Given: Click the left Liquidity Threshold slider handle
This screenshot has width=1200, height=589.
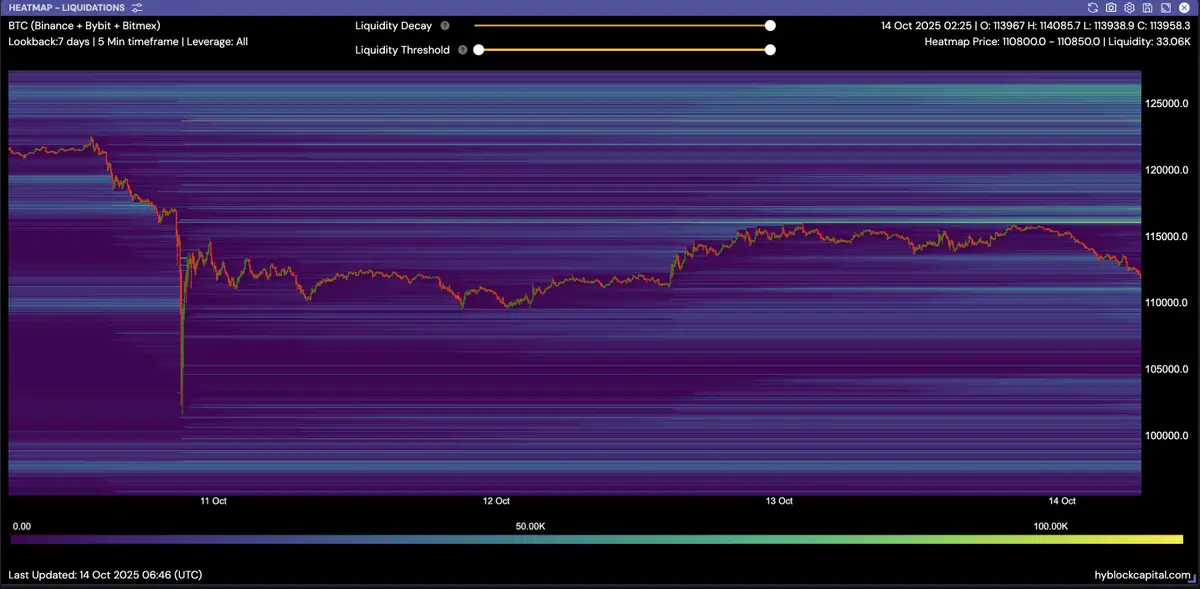Looking at the screenshot, I should coord(478,49).
